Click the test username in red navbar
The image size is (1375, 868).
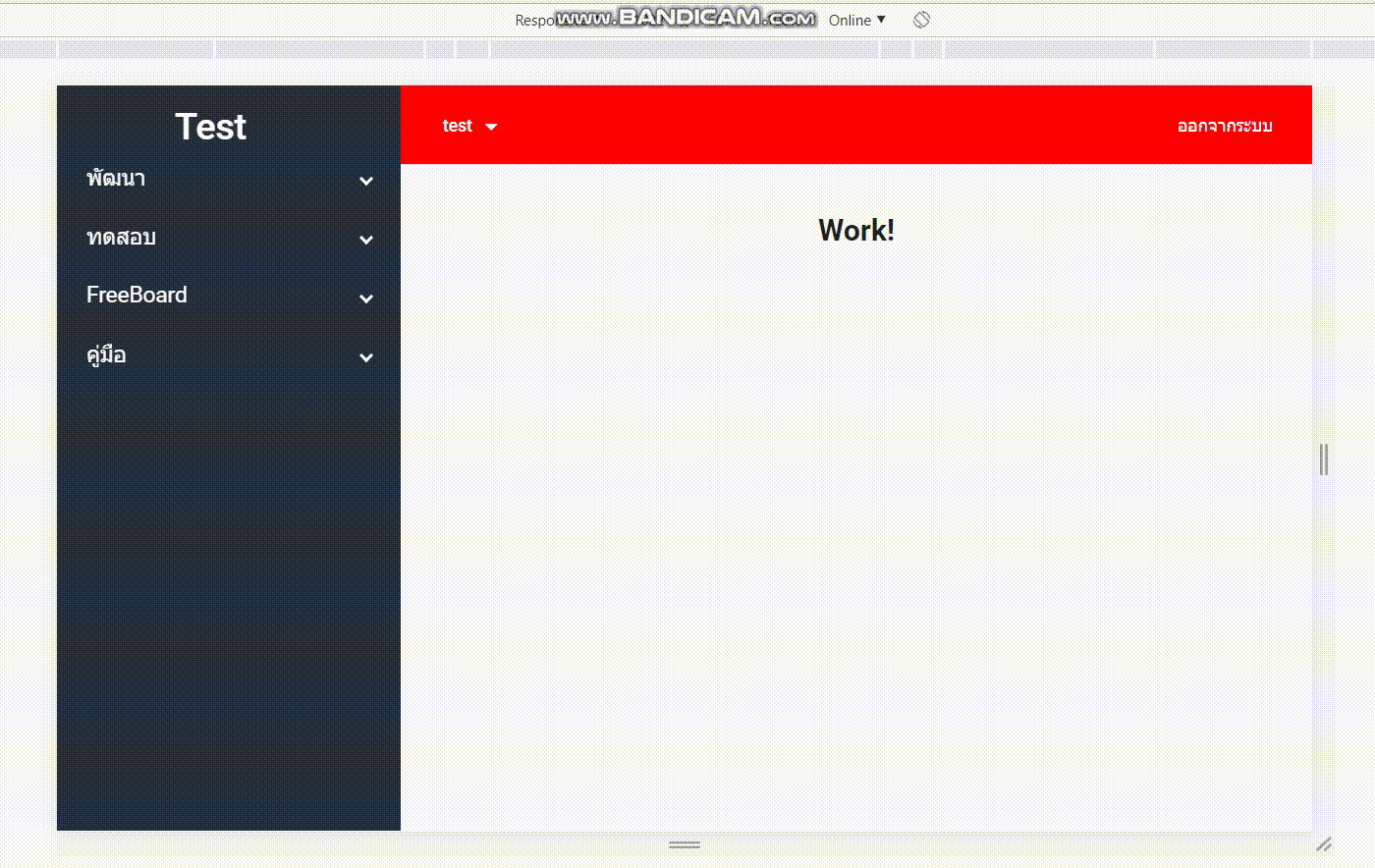(457, 127)
